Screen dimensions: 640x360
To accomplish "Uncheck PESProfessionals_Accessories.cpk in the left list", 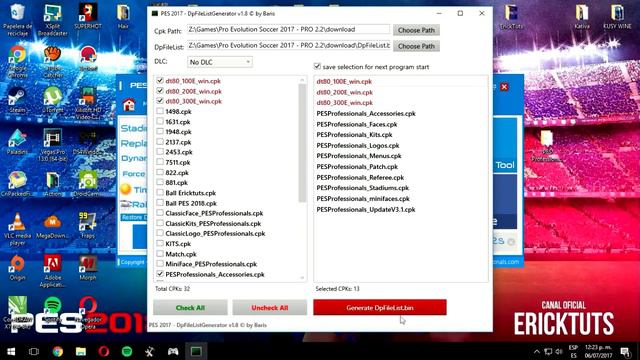I will click(160, 274).
